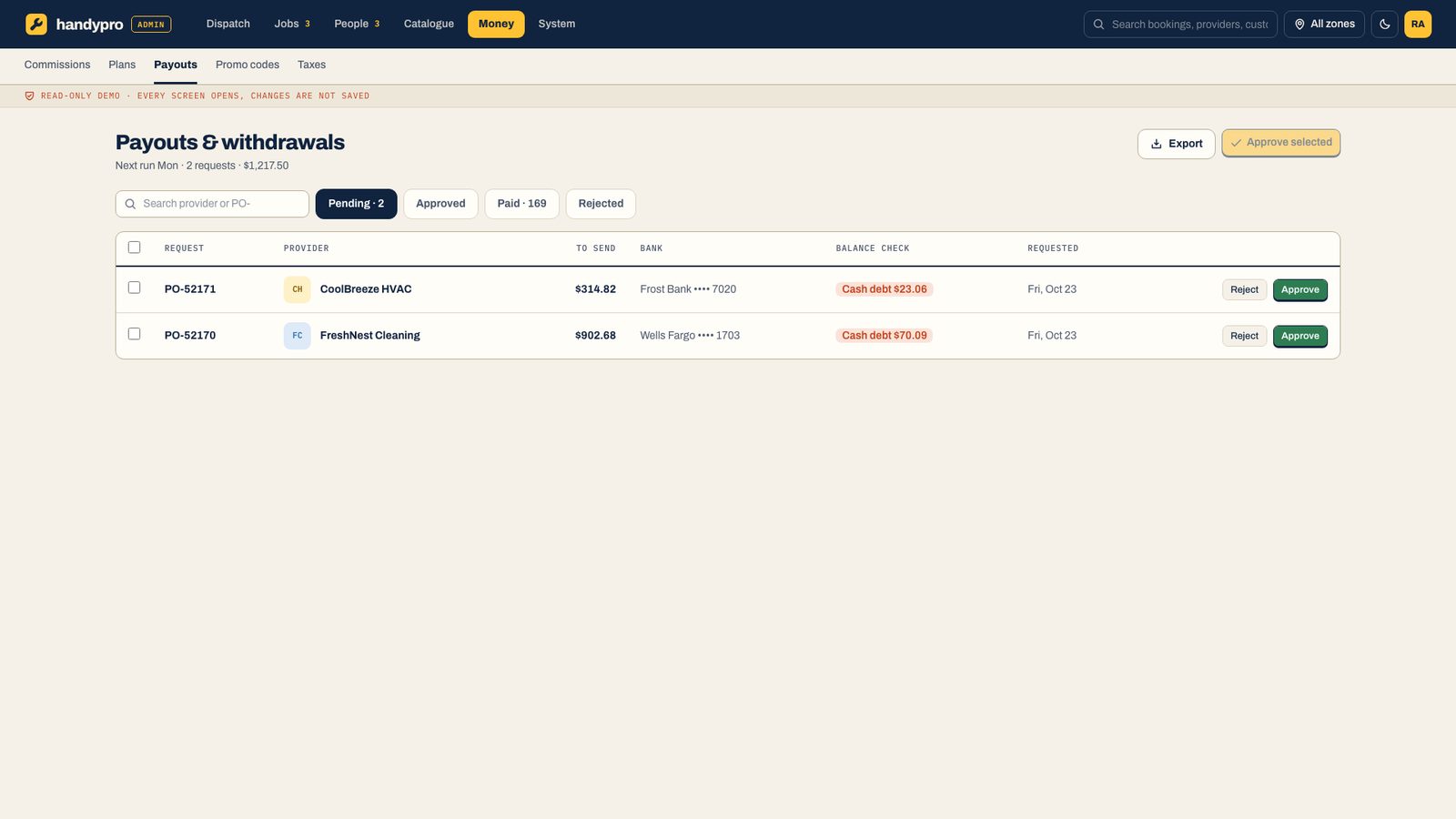The width and height of the screenshot is (1456, 819).
Task: Click the handypro wrench logo icon
Action: tap(36, 24)
